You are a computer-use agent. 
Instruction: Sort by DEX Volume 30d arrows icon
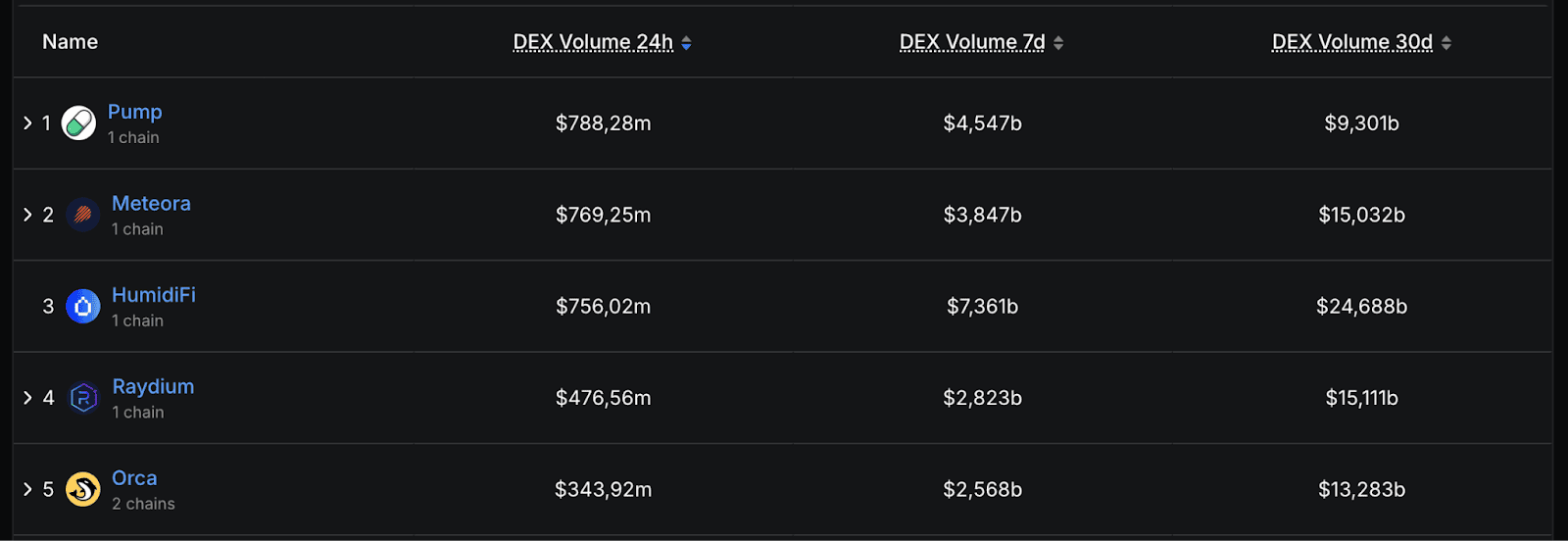(1446, 43)
